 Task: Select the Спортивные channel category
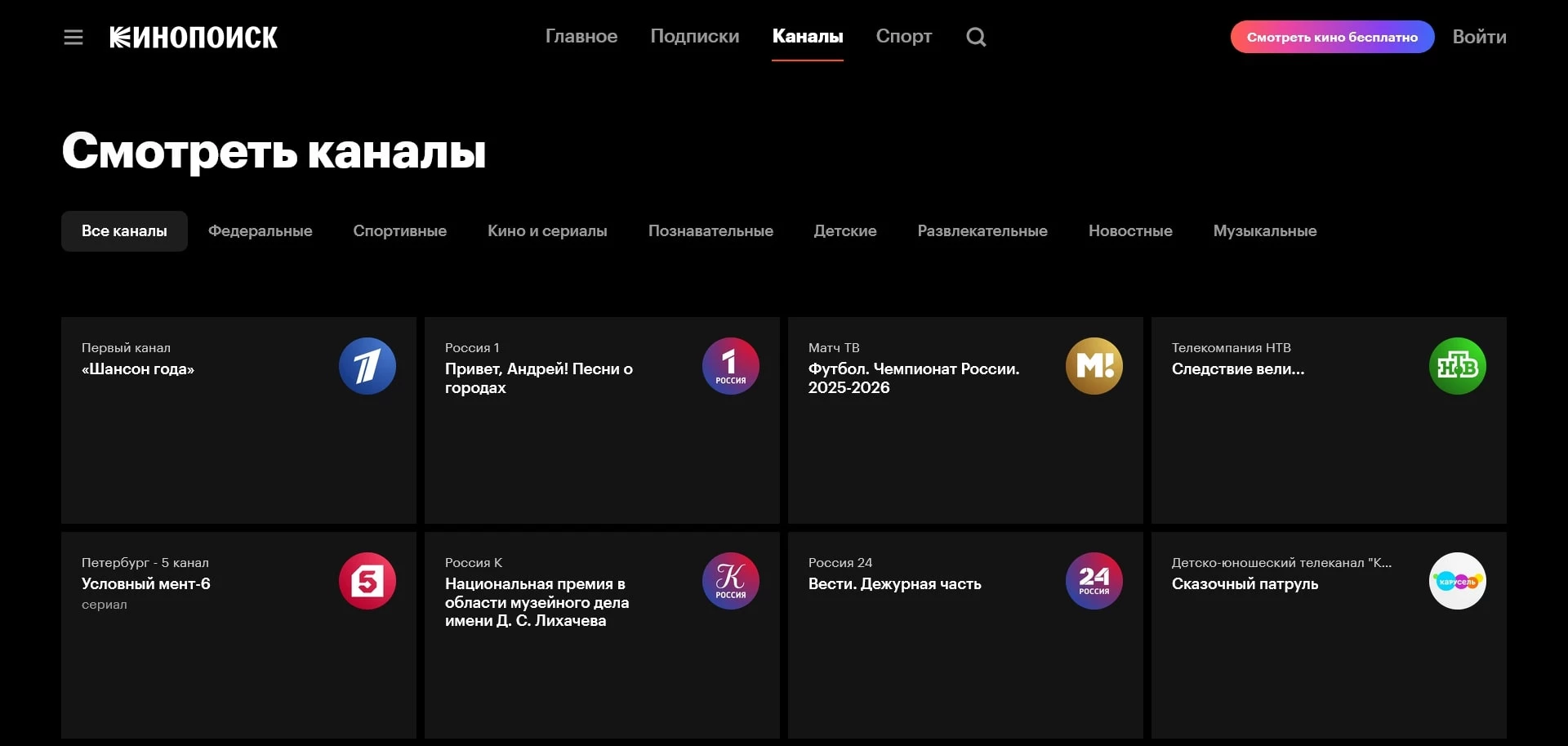399,231
